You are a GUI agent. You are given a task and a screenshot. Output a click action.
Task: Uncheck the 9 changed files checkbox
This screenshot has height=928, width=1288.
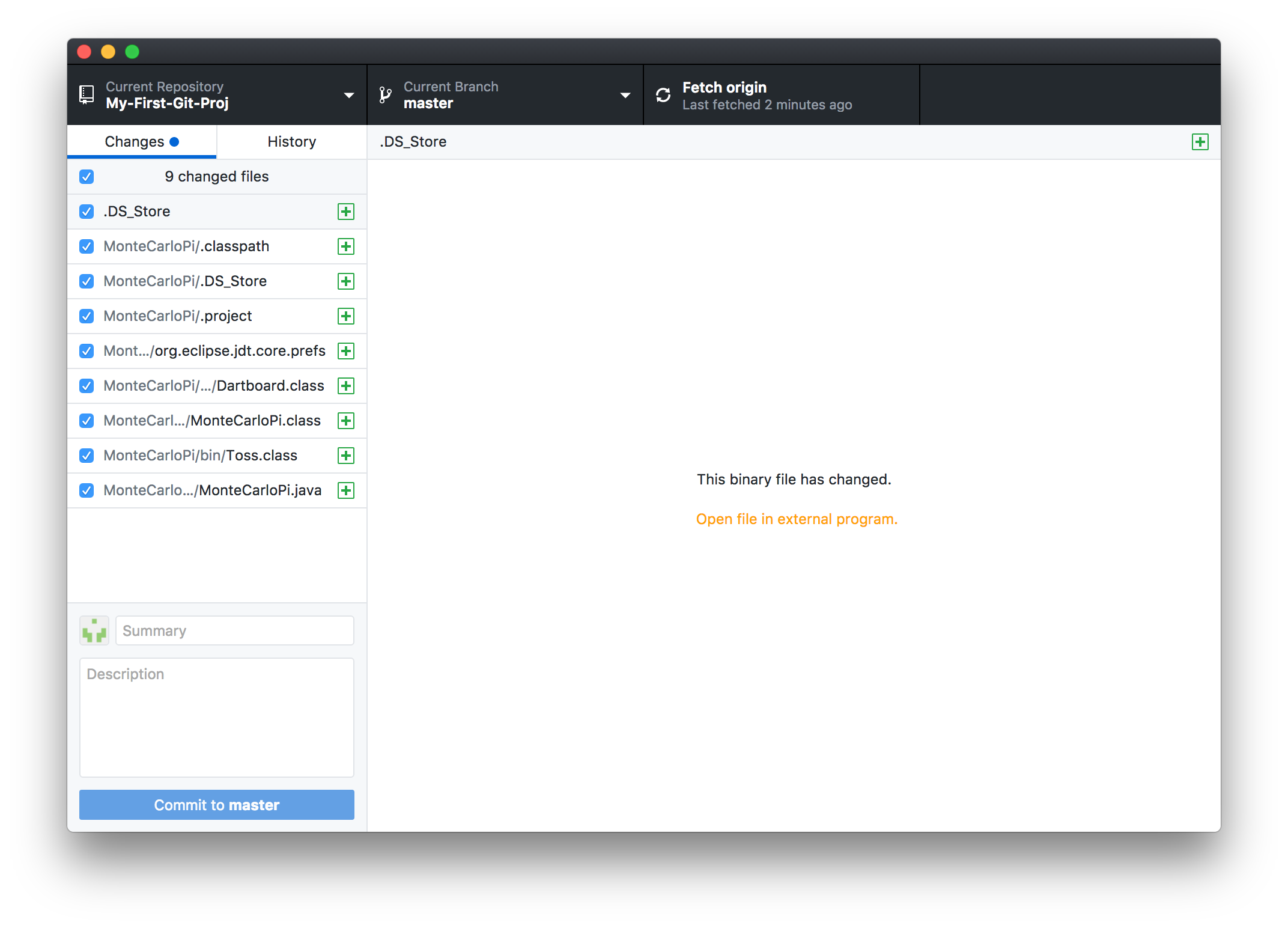[87, 177]
